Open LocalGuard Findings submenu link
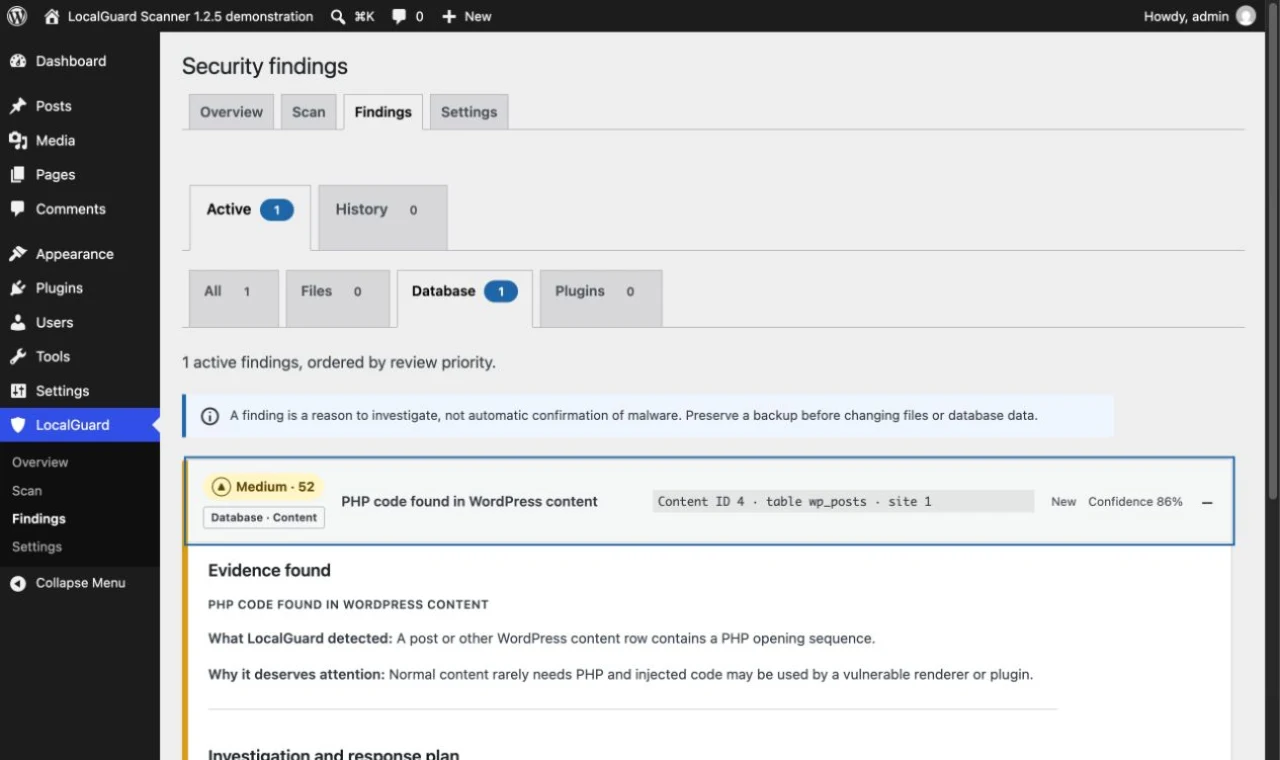The height and width of the screenshot is (760, 1280). pyautogui.click(x=39, y=518)
